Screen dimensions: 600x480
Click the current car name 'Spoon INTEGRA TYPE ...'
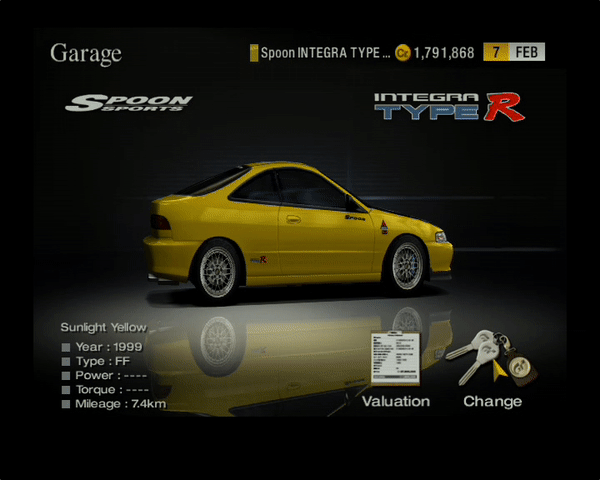[x=325, y=53]
